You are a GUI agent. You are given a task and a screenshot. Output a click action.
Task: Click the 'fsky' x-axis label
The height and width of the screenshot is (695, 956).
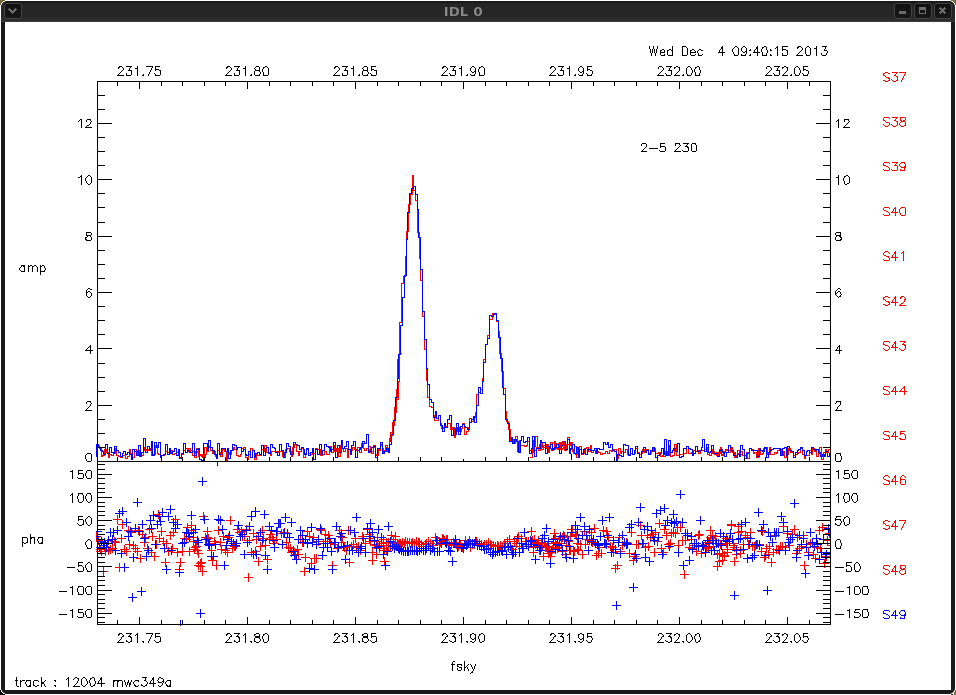pyautogui.click(x=462, y=664)
